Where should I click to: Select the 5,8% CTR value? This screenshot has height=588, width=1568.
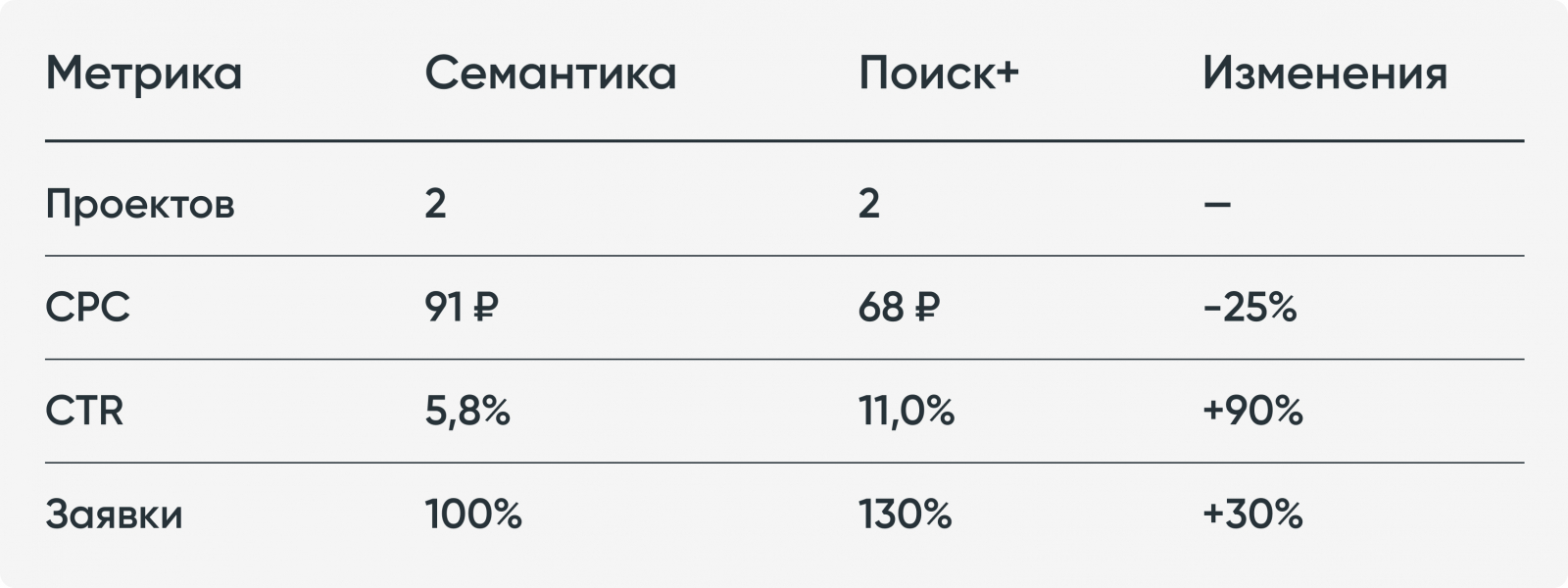[466, 411]
